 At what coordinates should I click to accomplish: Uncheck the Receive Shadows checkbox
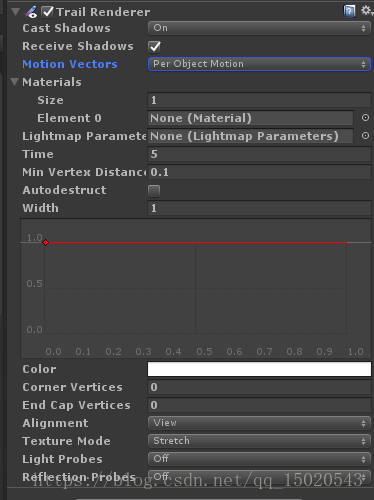154,46
